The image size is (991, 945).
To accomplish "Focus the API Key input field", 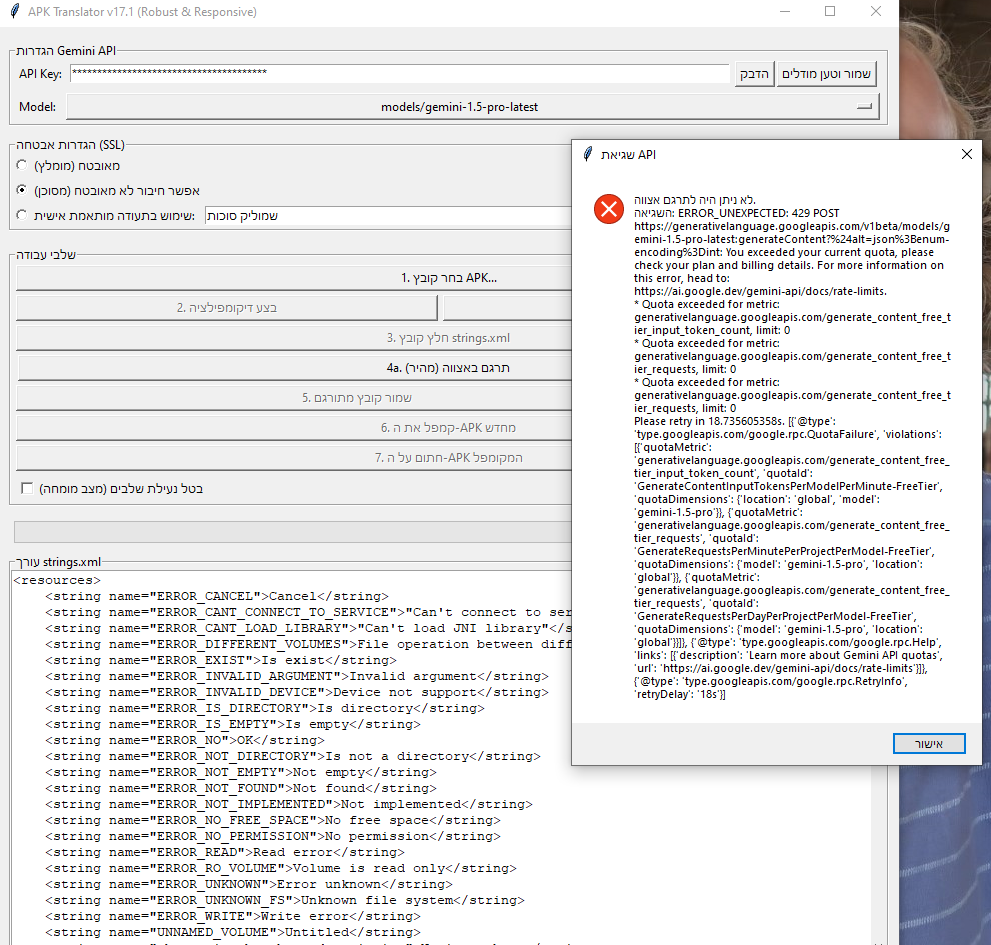I will (400, 74).
